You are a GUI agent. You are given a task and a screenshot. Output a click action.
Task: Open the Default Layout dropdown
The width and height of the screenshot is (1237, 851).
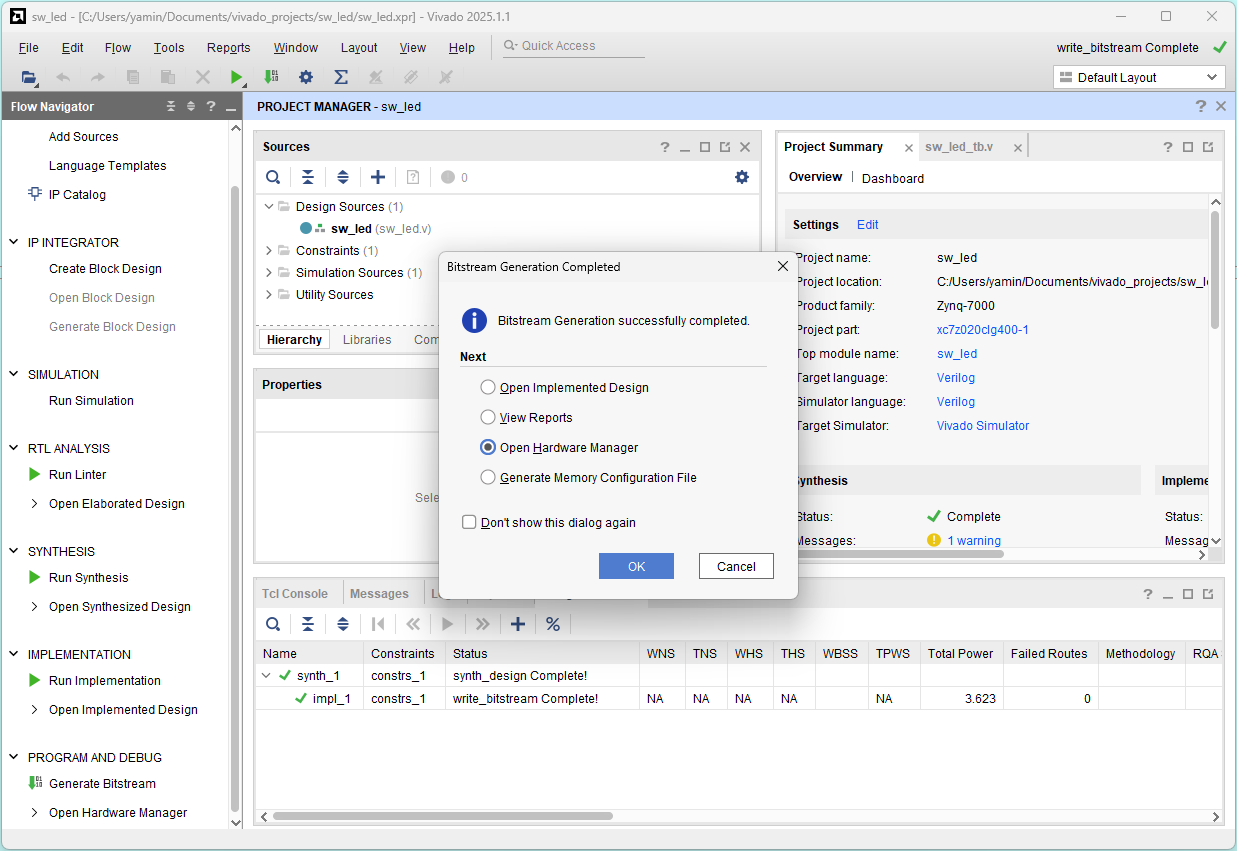click(x=1138, y=77)
